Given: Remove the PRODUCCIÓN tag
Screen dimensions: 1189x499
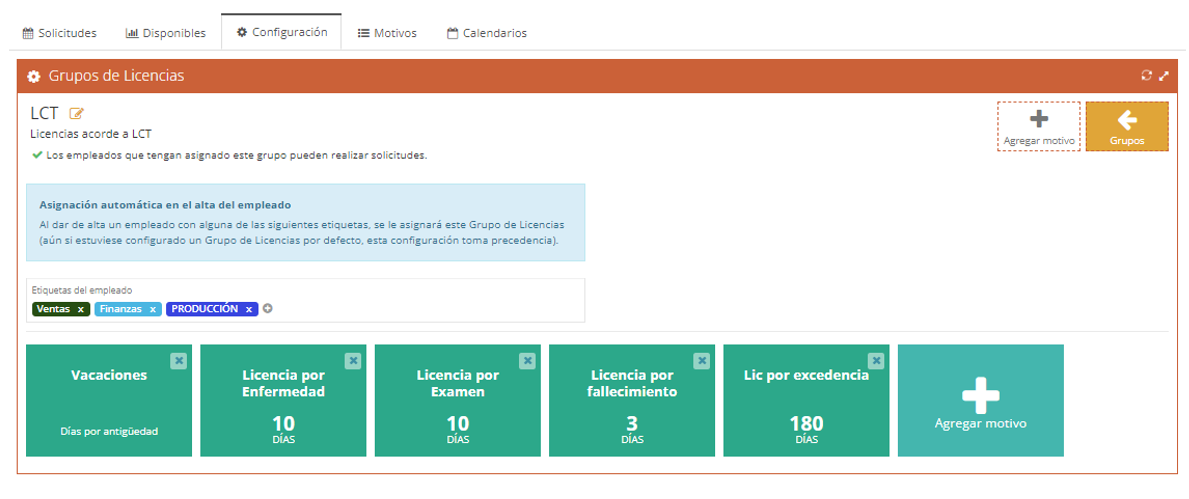Looking at the screenshot, I should [249, 309].
